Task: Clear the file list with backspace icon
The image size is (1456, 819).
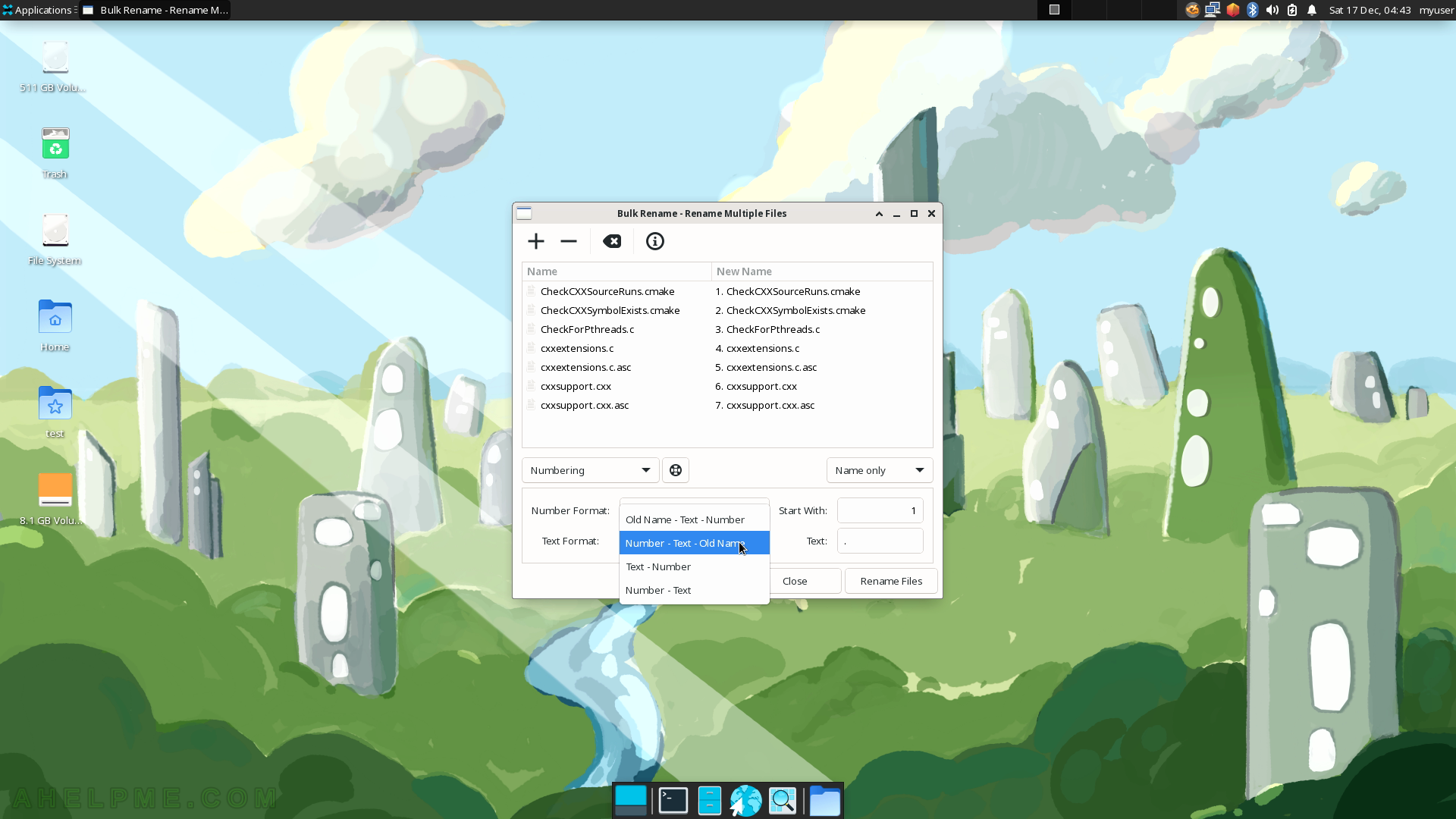Action: click(x=612, y=241)
